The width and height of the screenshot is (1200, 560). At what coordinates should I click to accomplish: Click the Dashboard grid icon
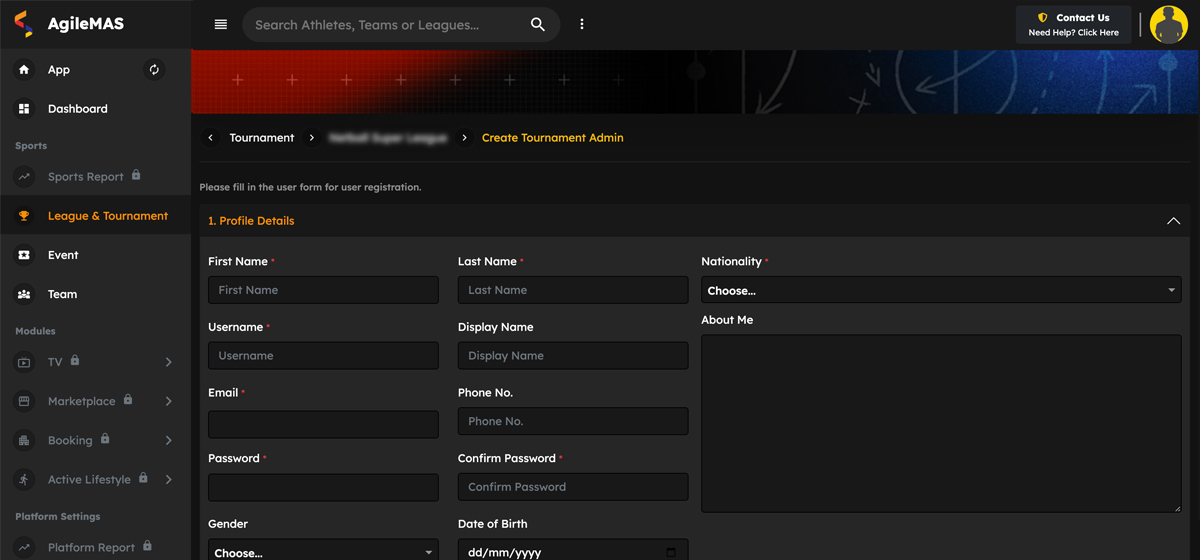tap(24, 109)
